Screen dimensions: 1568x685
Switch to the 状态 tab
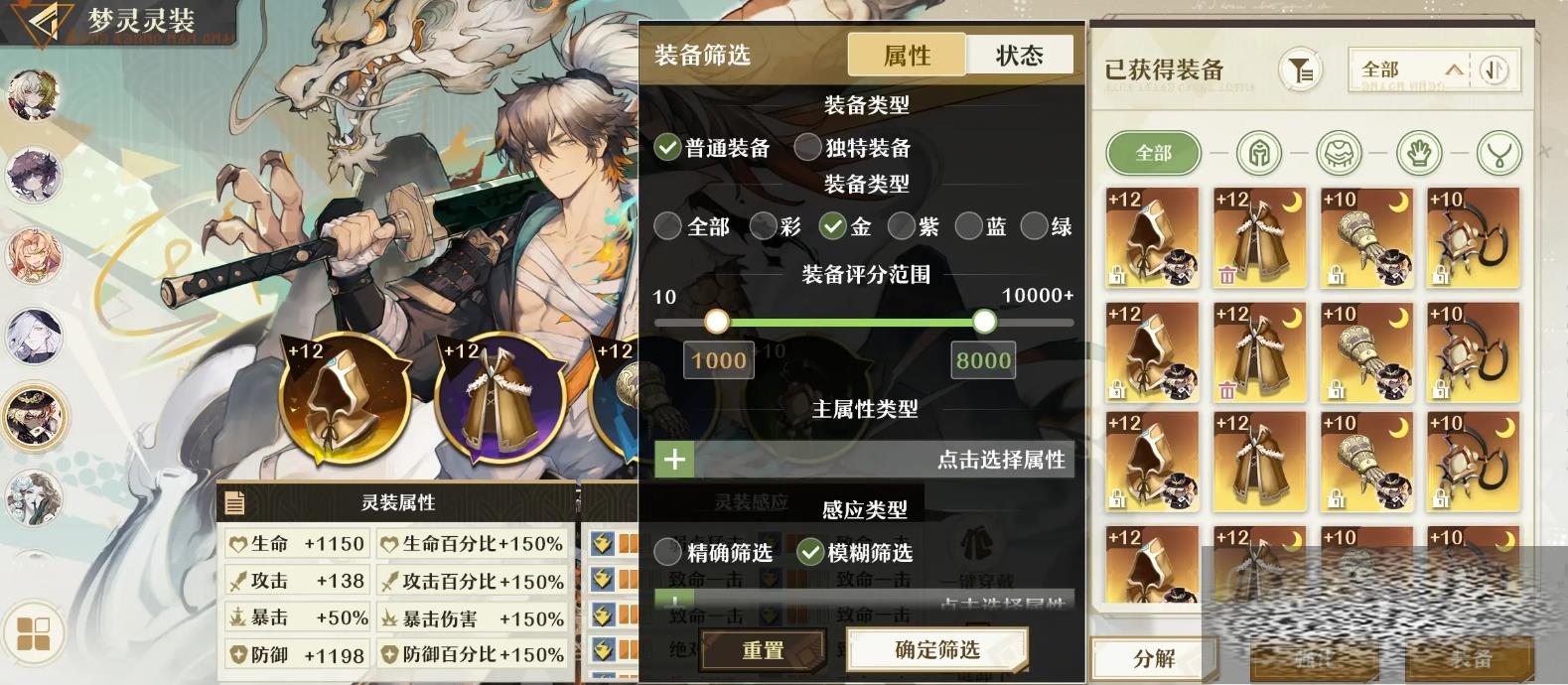click(x=1019, y=56)
